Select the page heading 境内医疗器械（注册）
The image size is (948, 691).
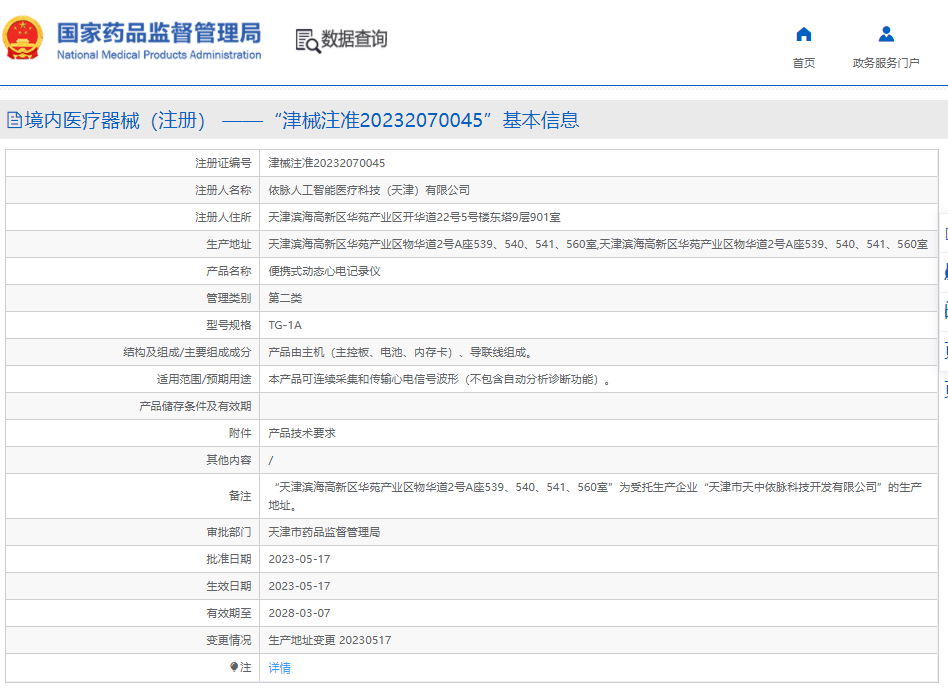pyautogui.click(x=115, y=120)
